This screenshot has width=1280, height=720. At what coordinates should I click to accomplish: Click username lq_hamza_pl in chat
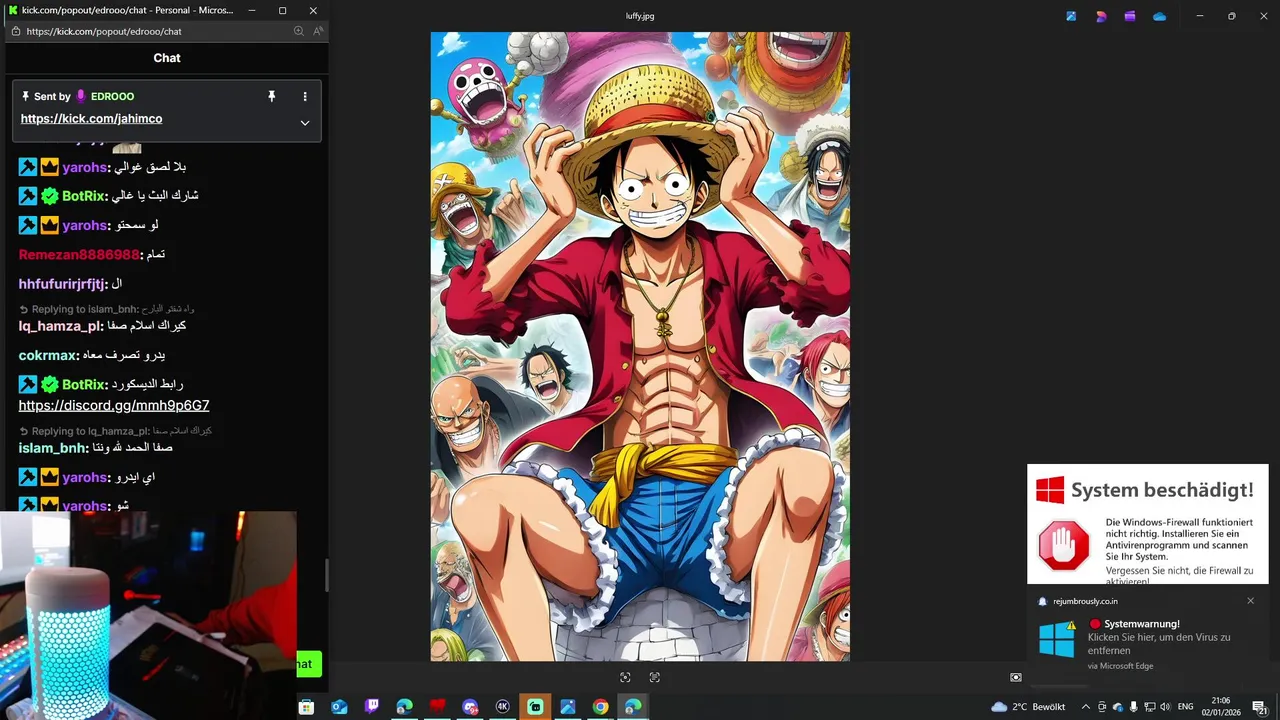coord(61,326)
